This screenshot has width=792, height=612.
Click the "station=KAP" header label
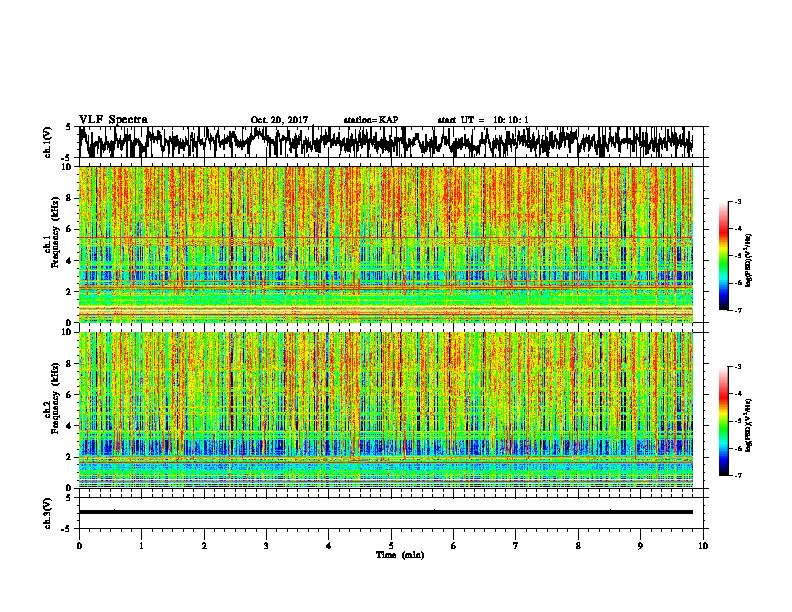pos(371,120)
